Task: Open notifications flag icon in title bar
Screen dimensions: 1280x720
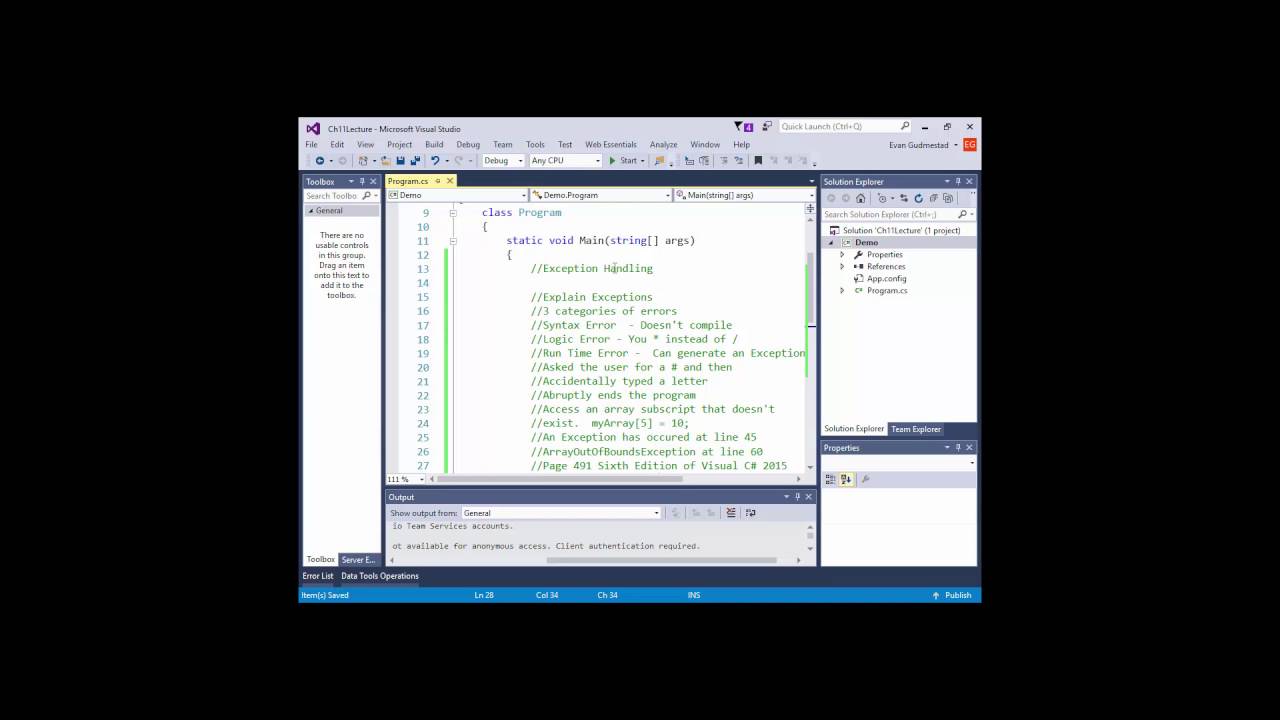Action: coord(744,126)
